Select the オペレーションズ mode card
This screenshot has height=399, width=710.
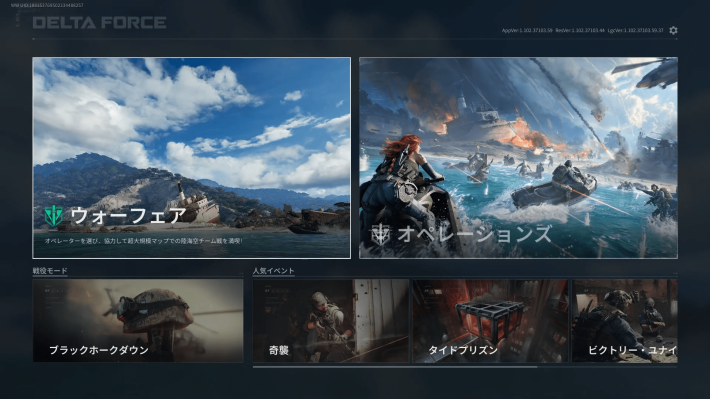coord(518,158)
